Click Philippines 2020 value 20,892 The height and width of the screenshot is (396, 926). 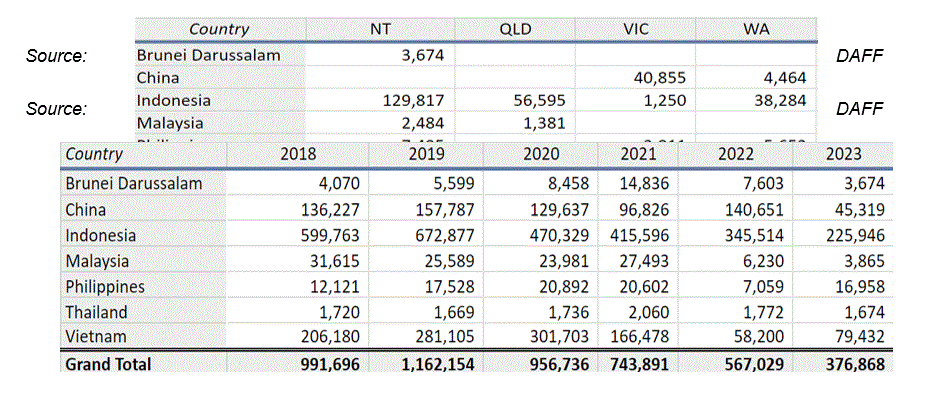click(x=565, y=286)
